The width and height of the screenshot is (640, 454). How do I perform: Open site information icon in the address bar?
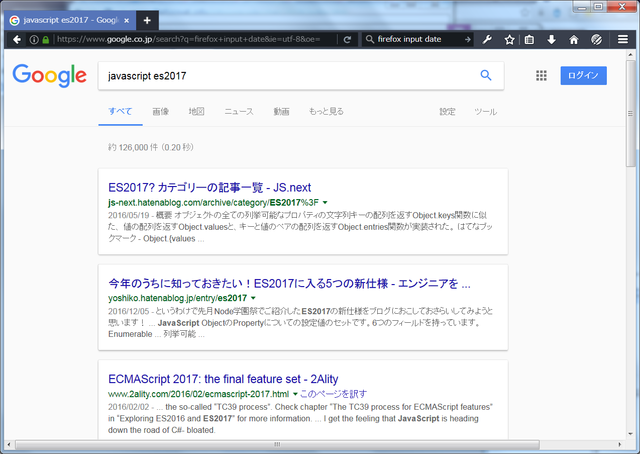coord(34,40)
